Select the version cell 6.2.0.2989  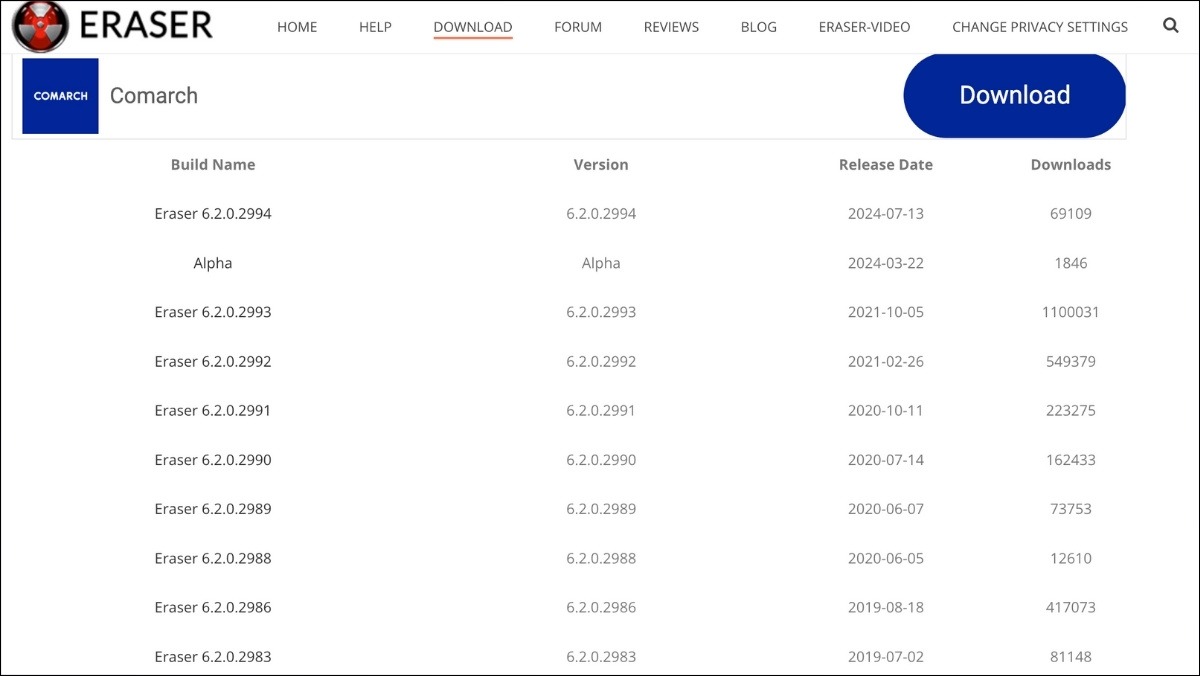coord(601,509)
